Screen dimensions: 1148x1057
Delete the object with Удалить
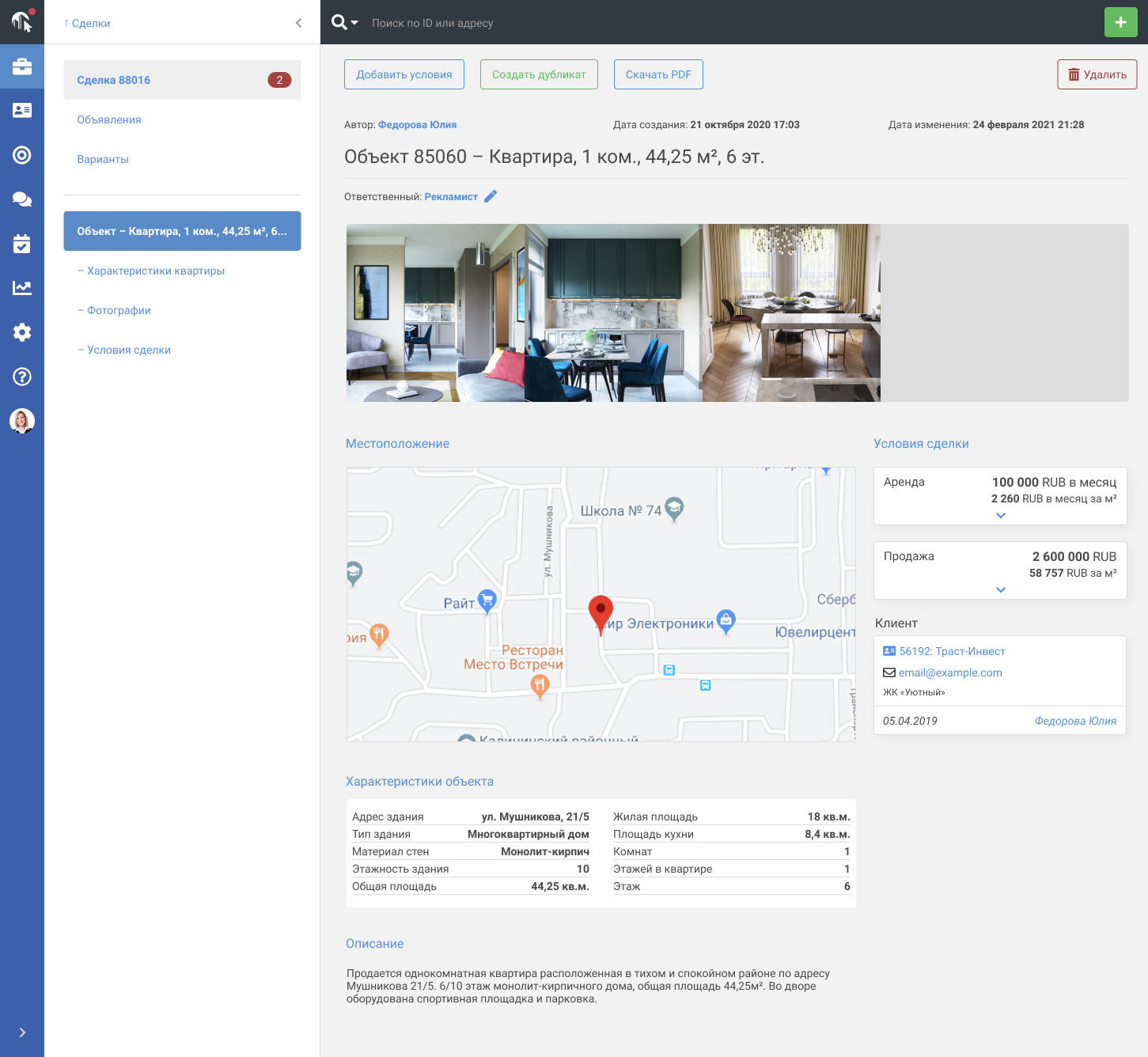pos(1097,74)
